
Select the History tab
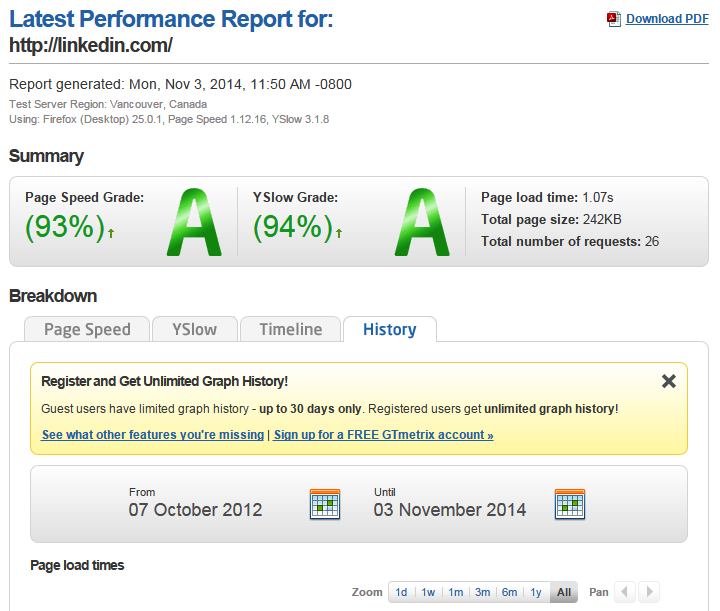click(389, 329)
